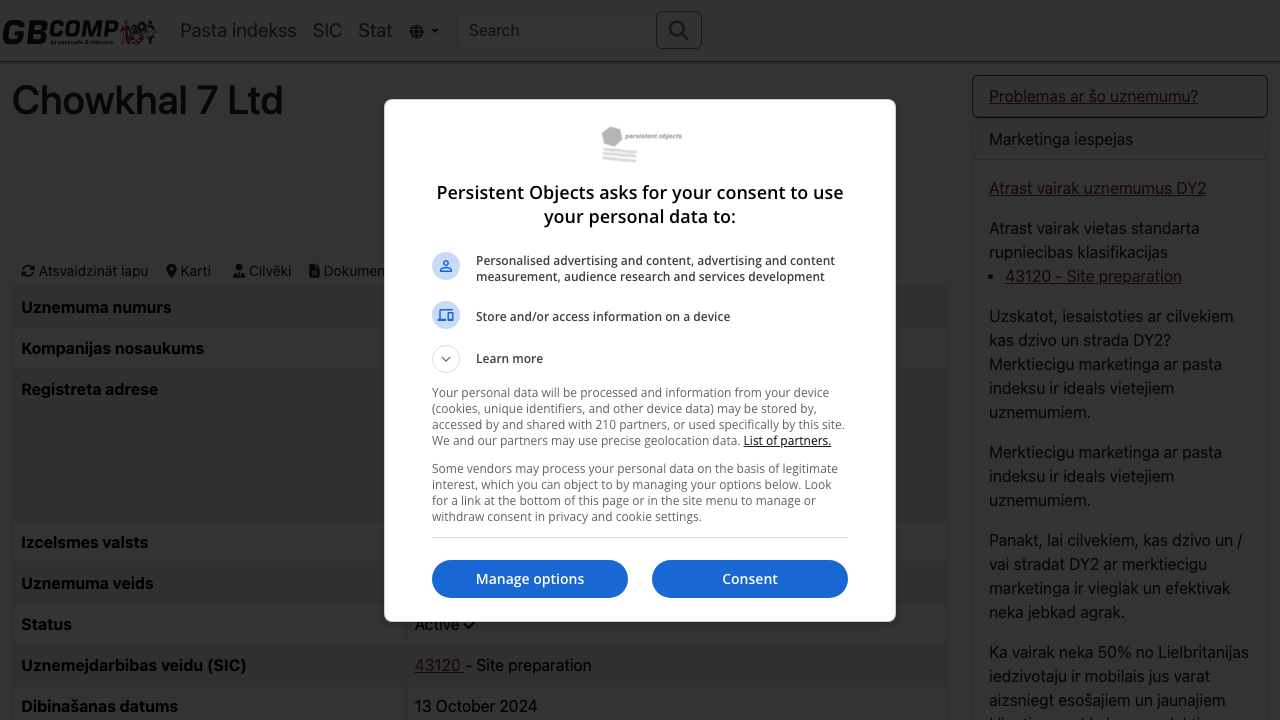The image size is (1280, 720).
Task: Click the Atsvaidzināt lapu refresh icon
Action: [28, 271]
